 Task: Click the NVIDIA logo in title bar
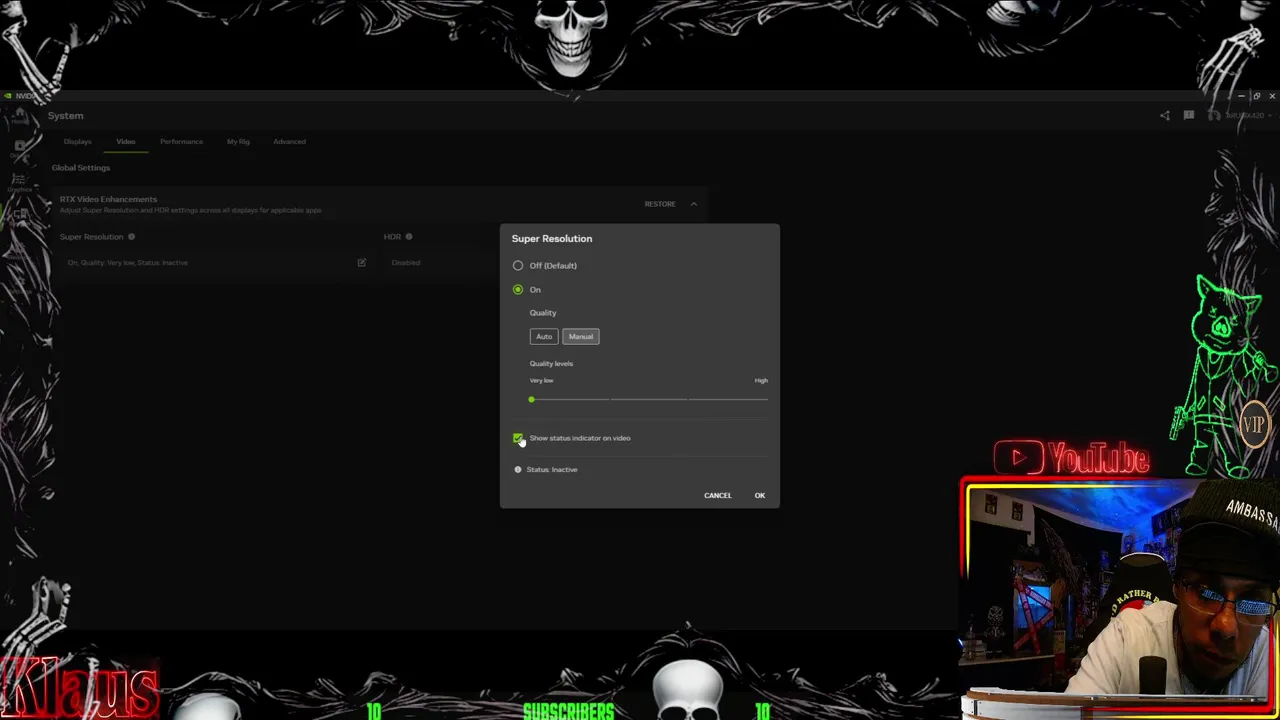pyautogui.click(x=8, y=96)
